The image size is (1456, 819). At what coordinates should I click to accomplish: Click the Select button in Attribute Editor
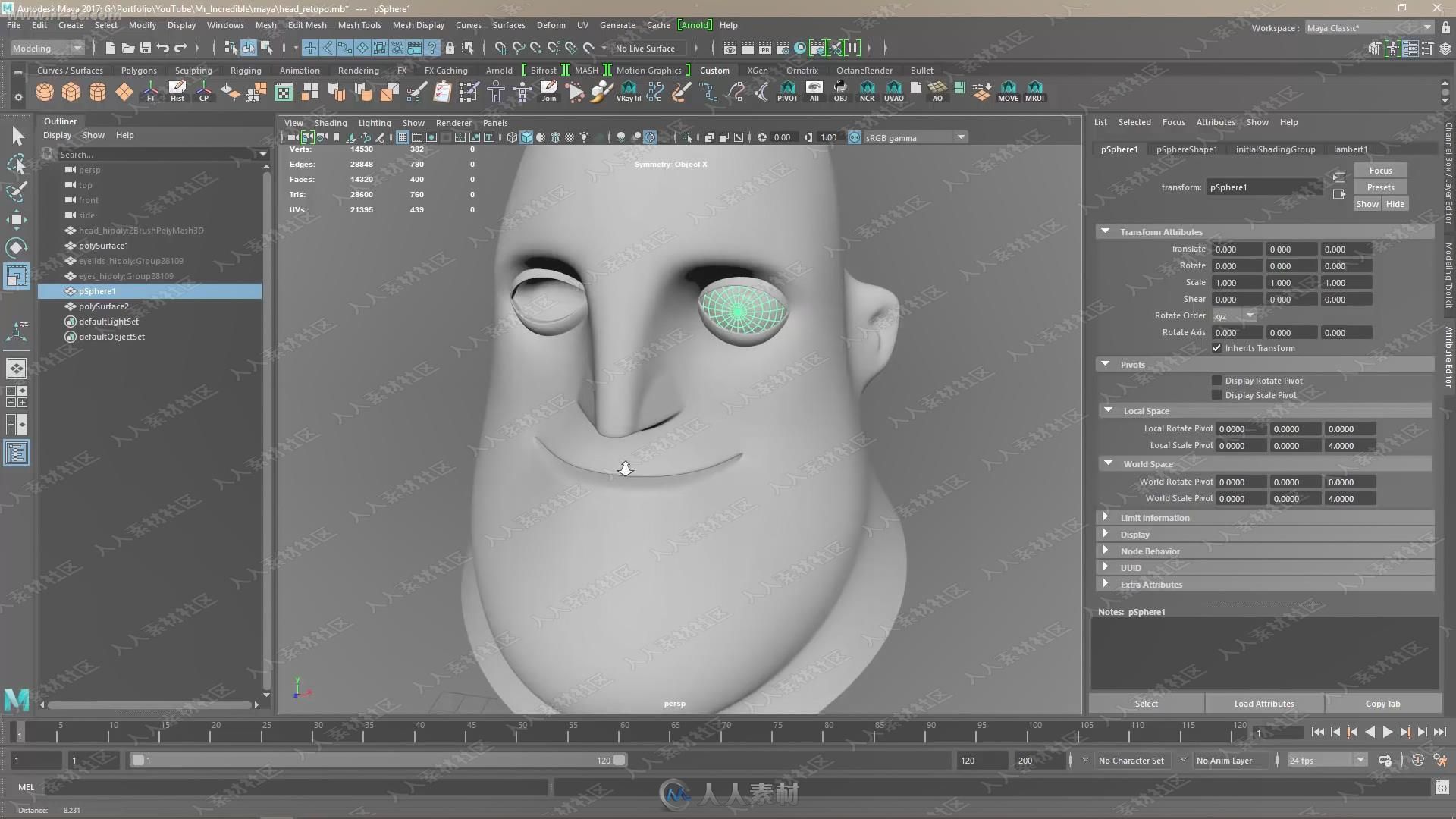tap(1146, 704)
